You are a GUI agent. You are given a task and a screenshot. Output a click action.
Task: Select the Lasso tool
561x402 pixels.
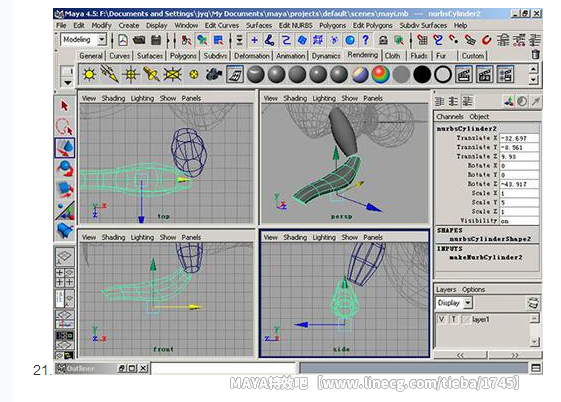click(64, 127)
